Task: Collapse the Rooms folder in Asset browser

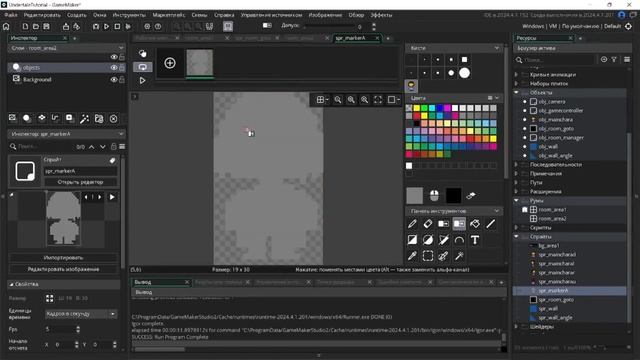Action: pyautogui.click(x=516, y=200)
